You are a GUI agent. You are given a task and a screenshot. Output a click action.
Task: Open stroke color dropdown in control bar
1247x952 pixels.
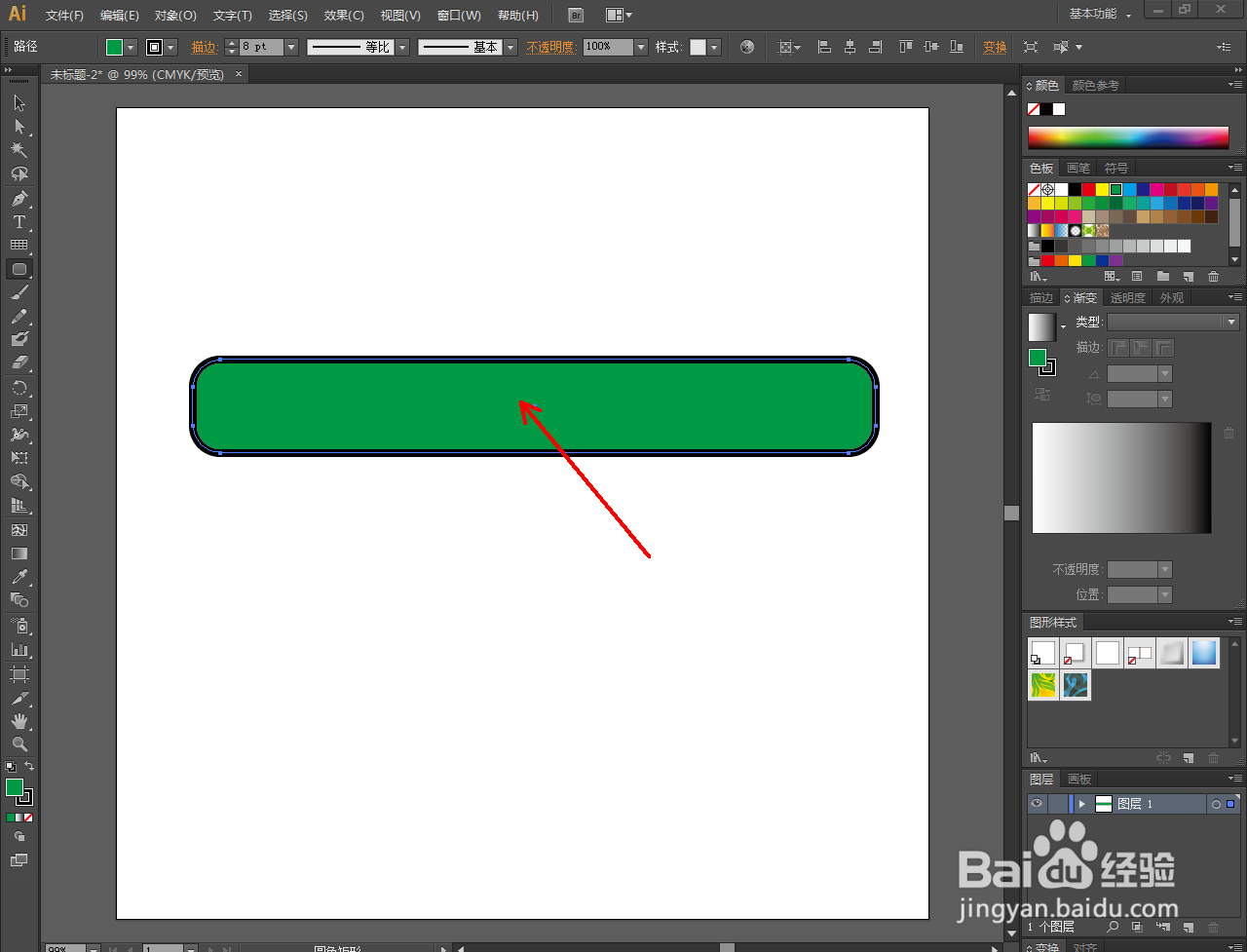pyautogui.click(x=170, y=47)
